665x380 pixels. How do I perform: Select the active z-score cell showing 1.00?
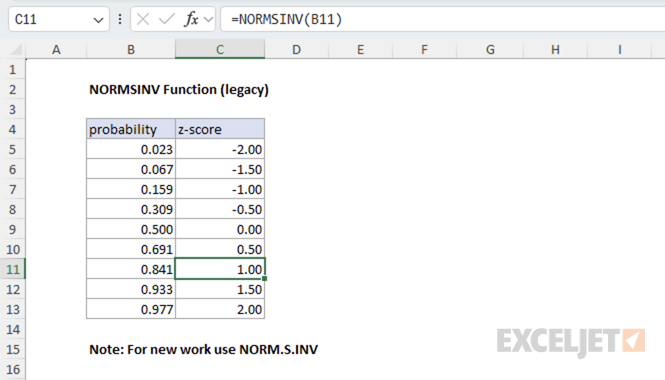click(220, 269)
